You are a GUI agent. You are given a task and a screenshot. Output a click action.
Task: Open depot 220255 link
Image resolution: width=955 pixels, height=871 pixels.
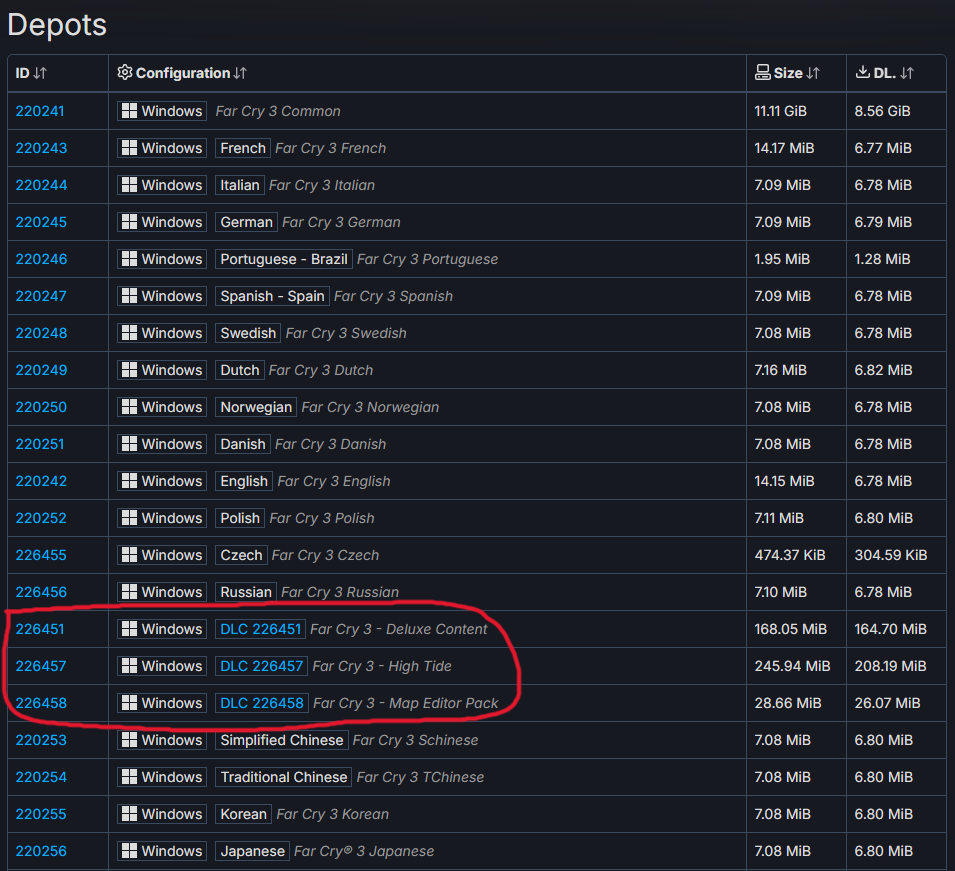41,814
